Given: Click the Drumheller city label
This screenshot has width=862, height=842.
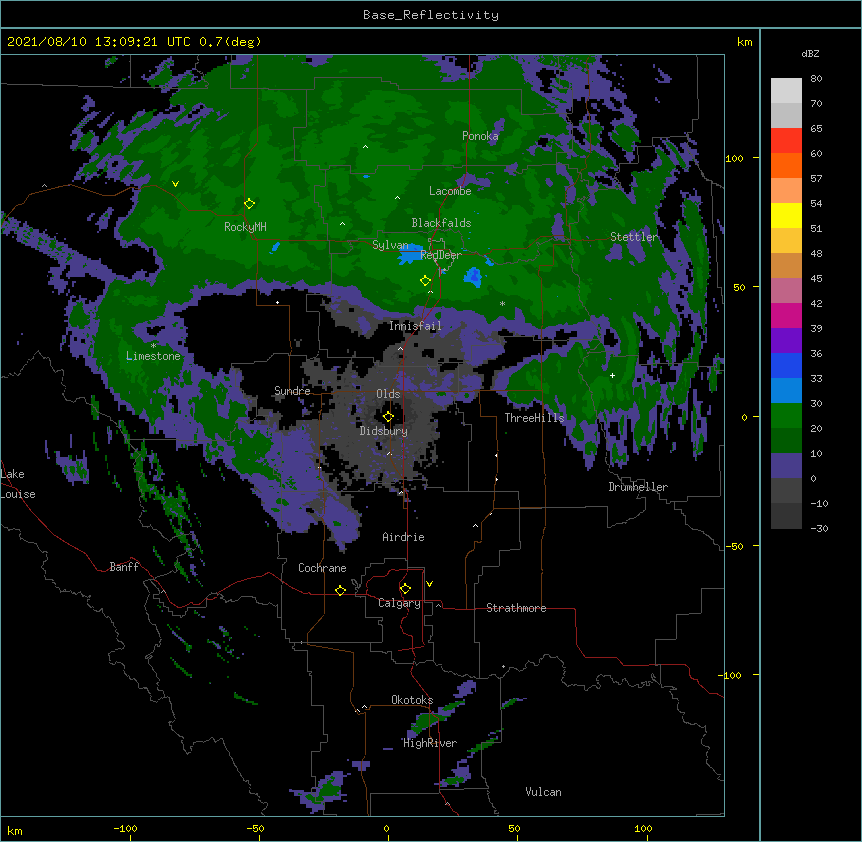Looking at the screenshot, I should 638,487.
